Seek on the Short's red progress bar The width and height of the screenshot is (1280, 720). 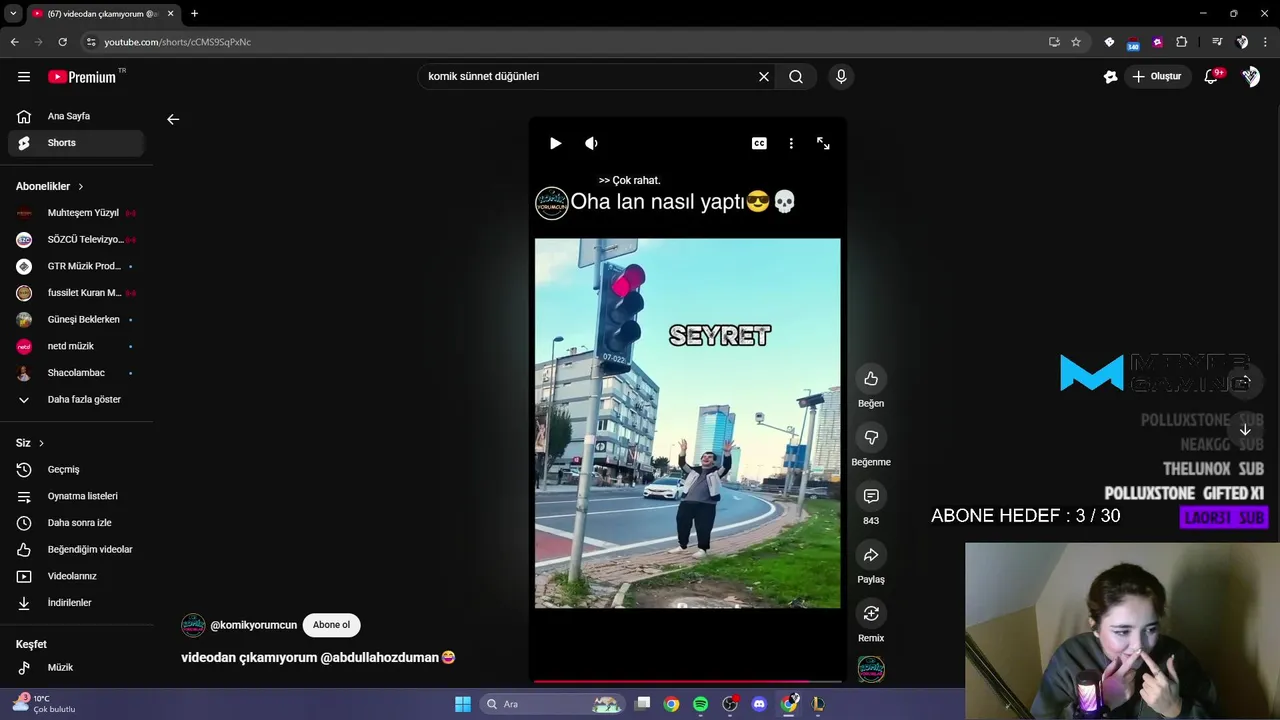coord(687,681)
